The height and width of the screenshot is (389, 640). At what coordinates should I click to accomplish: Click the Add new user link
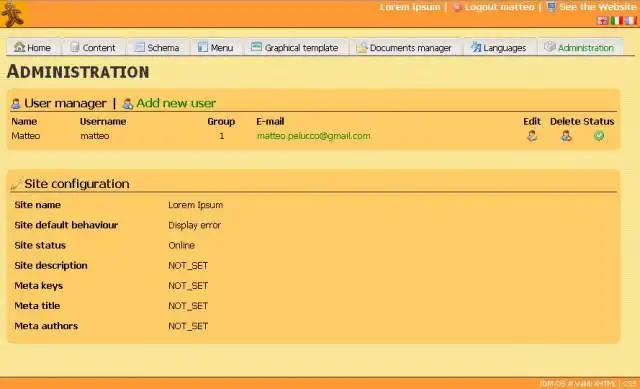[x=176, y=103]
